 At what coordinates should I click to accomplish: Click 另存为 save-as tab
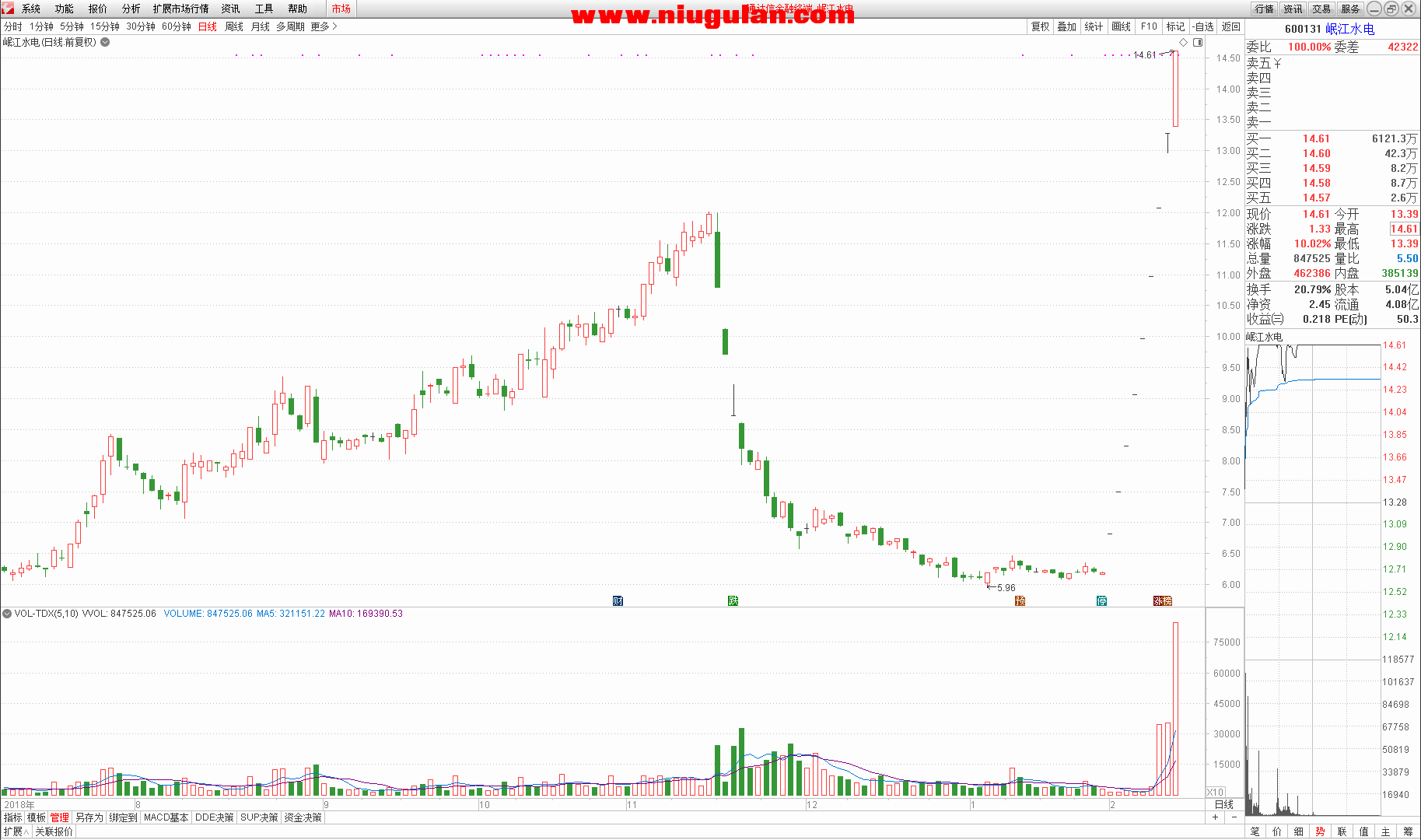(89, 817)
